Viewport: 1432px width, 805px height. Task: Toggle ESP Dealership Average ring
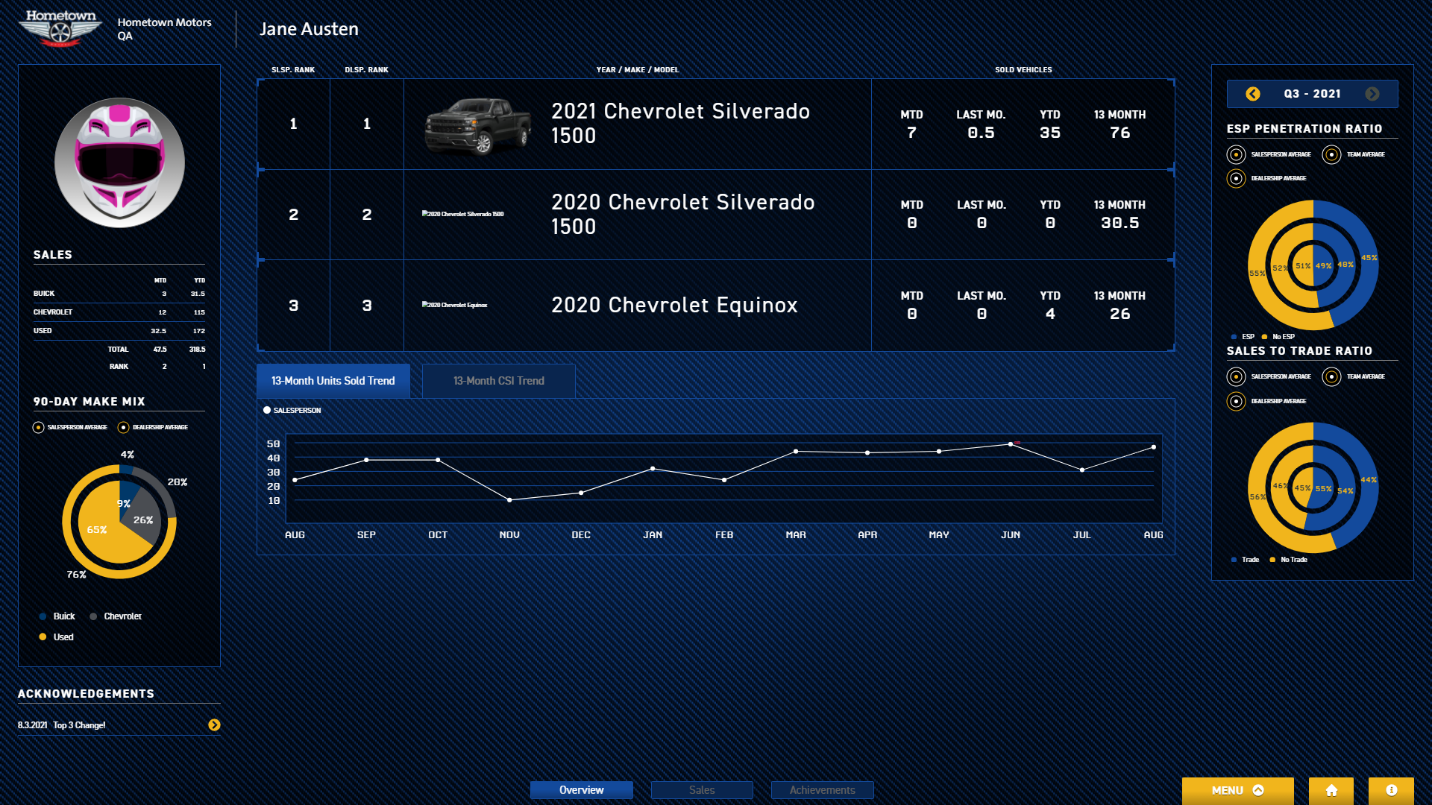1236,178
